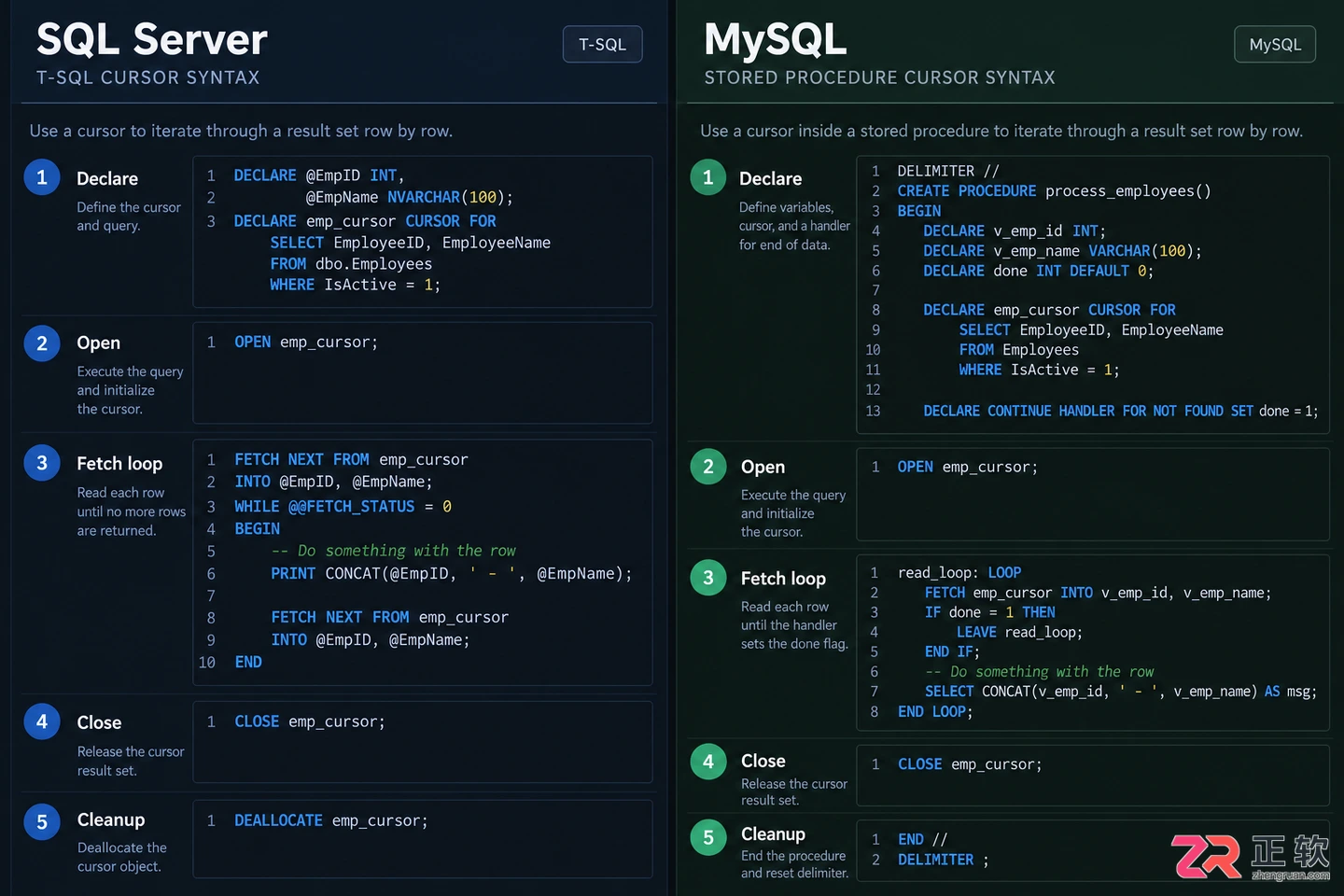Click MySQL intro sentence about stored procedure
Screen dimensions: 1344x896
[x=1001, y=131]
